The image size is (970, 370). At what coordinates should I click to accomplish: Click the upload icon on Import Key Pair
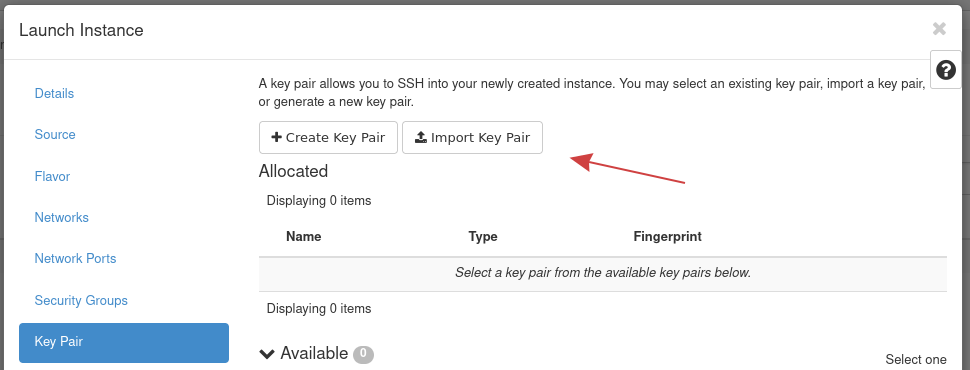(x=421, y=137)
